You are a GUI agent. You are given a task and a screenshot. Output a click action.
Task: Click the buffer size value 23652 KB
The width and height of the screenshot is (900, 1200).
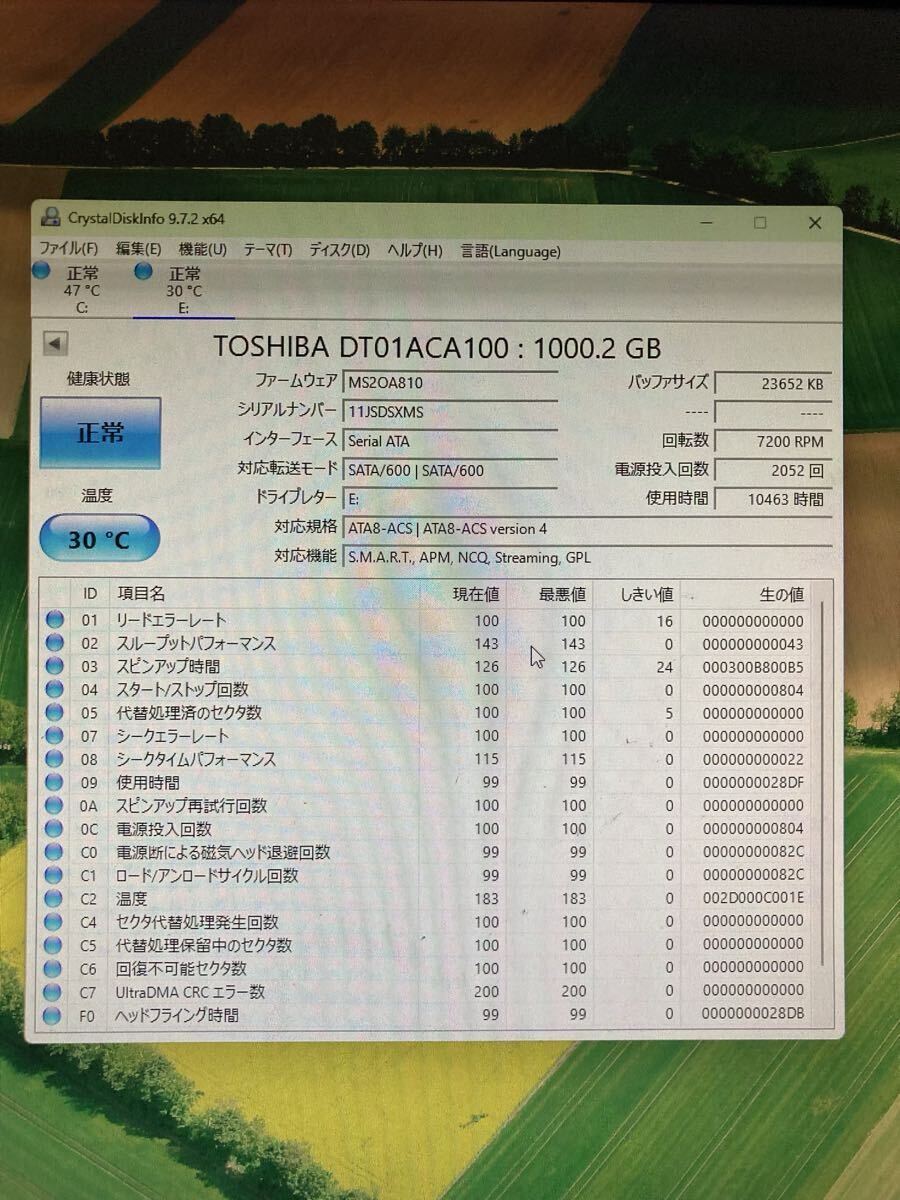click(x=773, y=383)
